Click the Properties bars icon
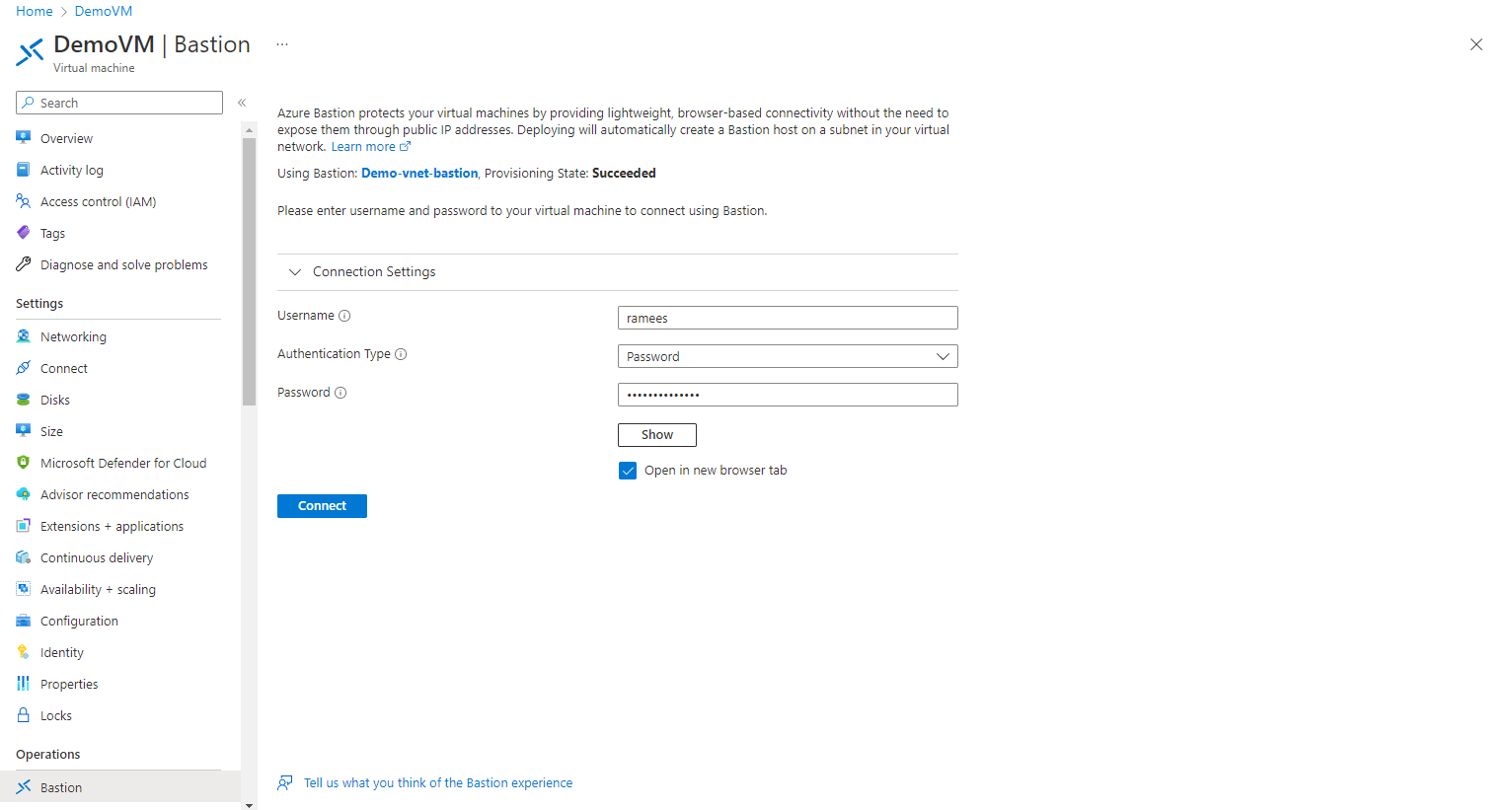 point(24,684)
